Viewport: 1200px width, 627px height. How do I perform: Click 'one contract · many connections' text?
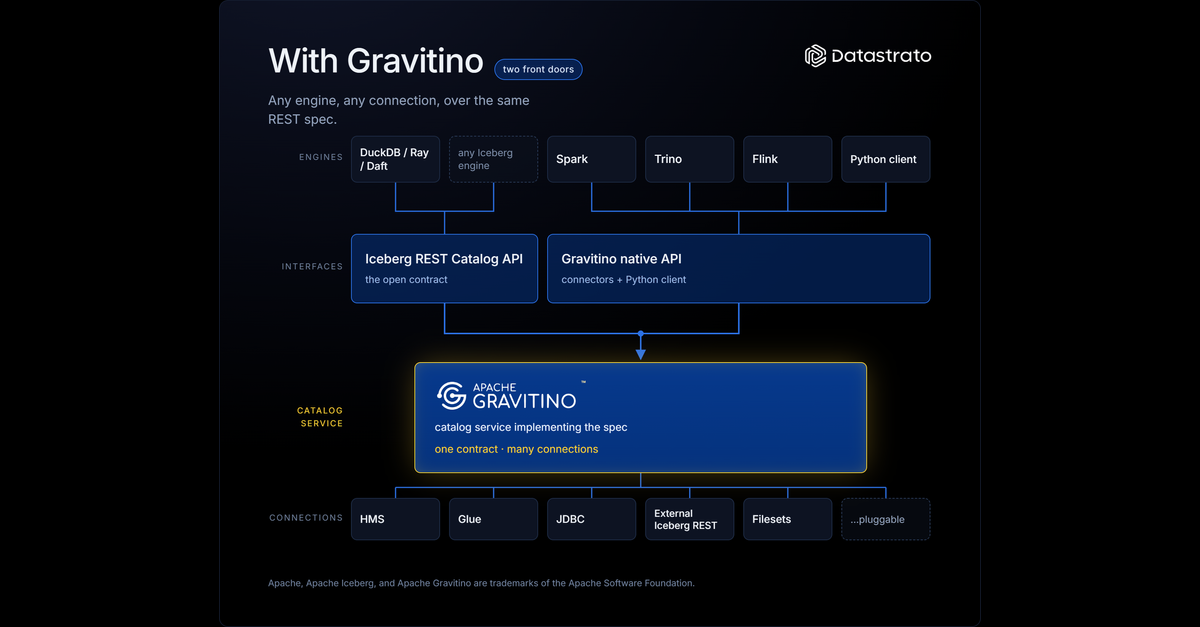(516, 449)
